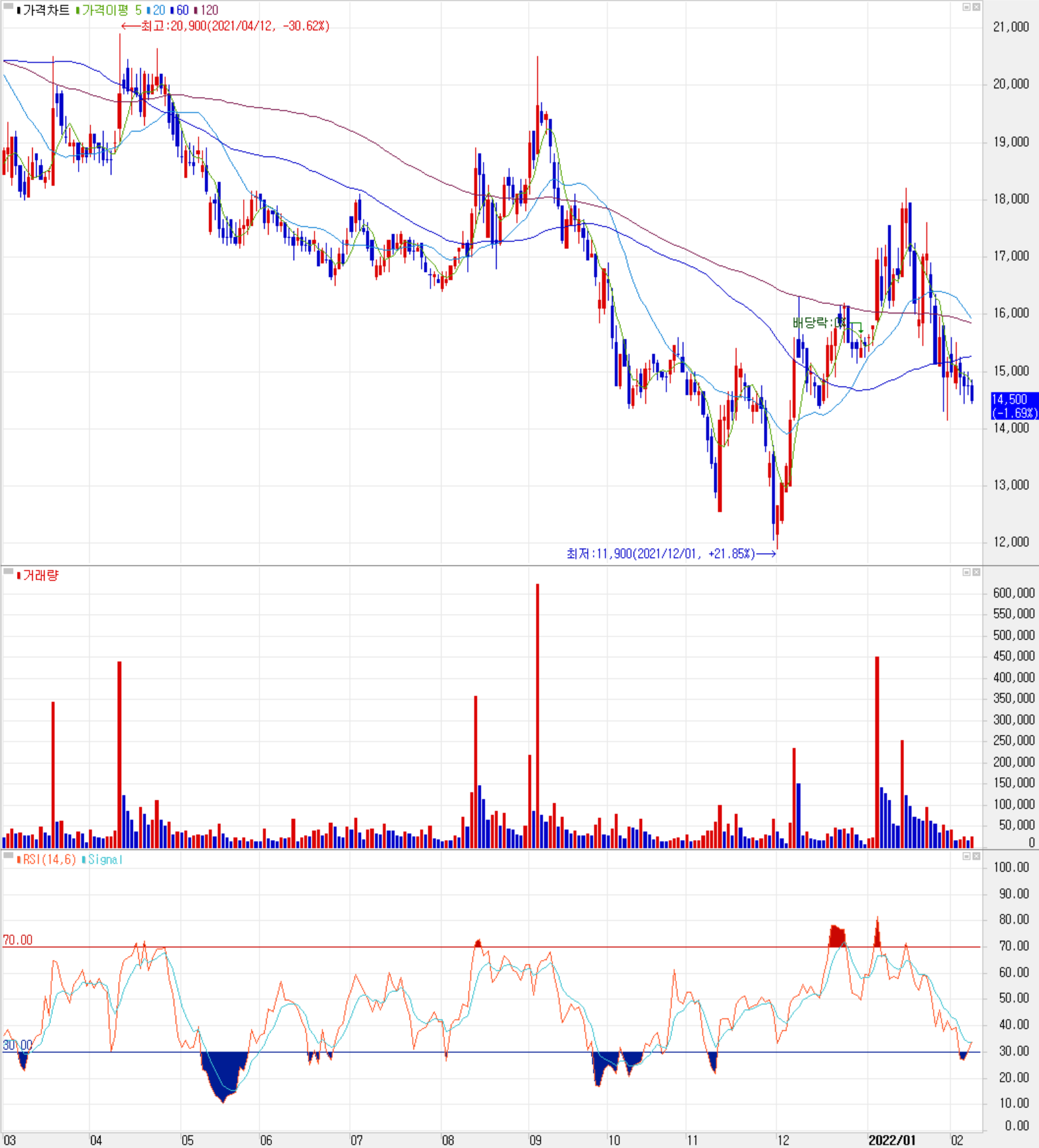Click gray handle box beside RSI label
The height and width of the screenshot is (1148, 1039).
pos(8,856)
